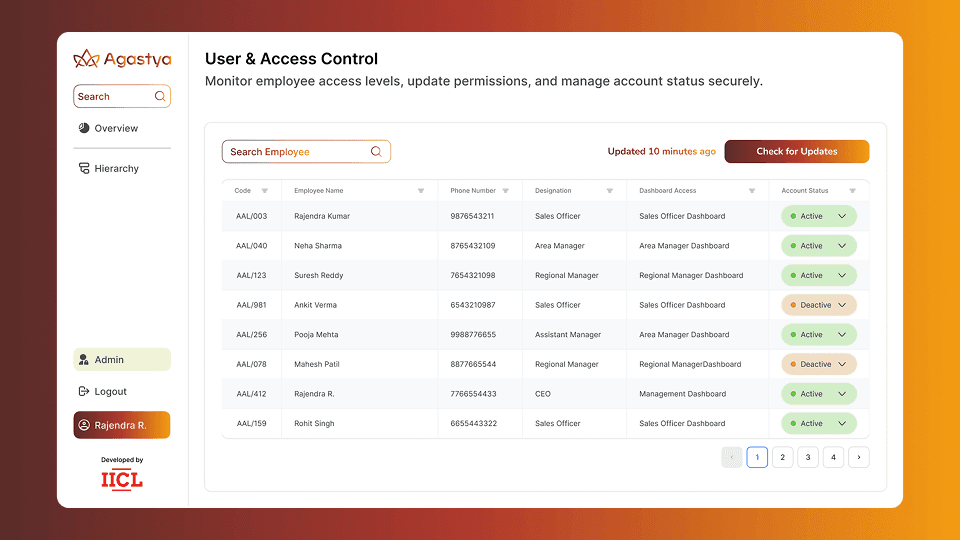960x540 pixels.
Task: Click the next page arrow
Action: click(x=859, y=457)
